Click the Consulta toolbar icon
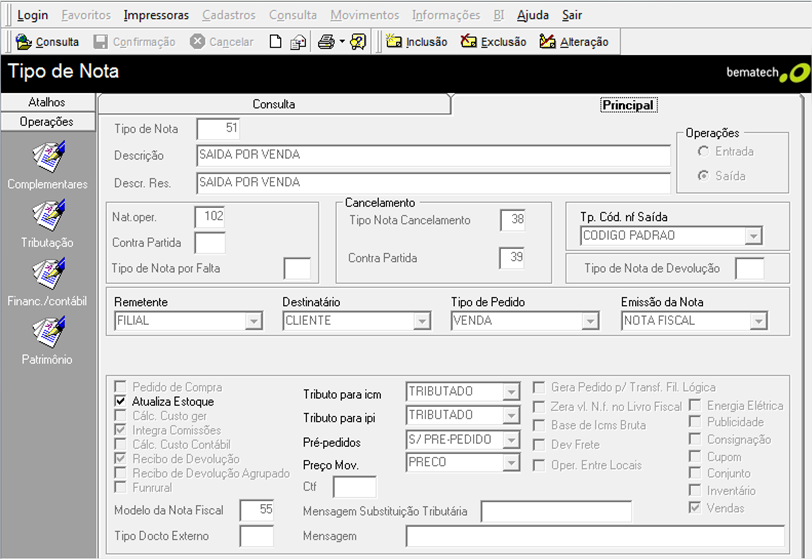Viewport: 812px width, 559px height. (x=24, y=41)
